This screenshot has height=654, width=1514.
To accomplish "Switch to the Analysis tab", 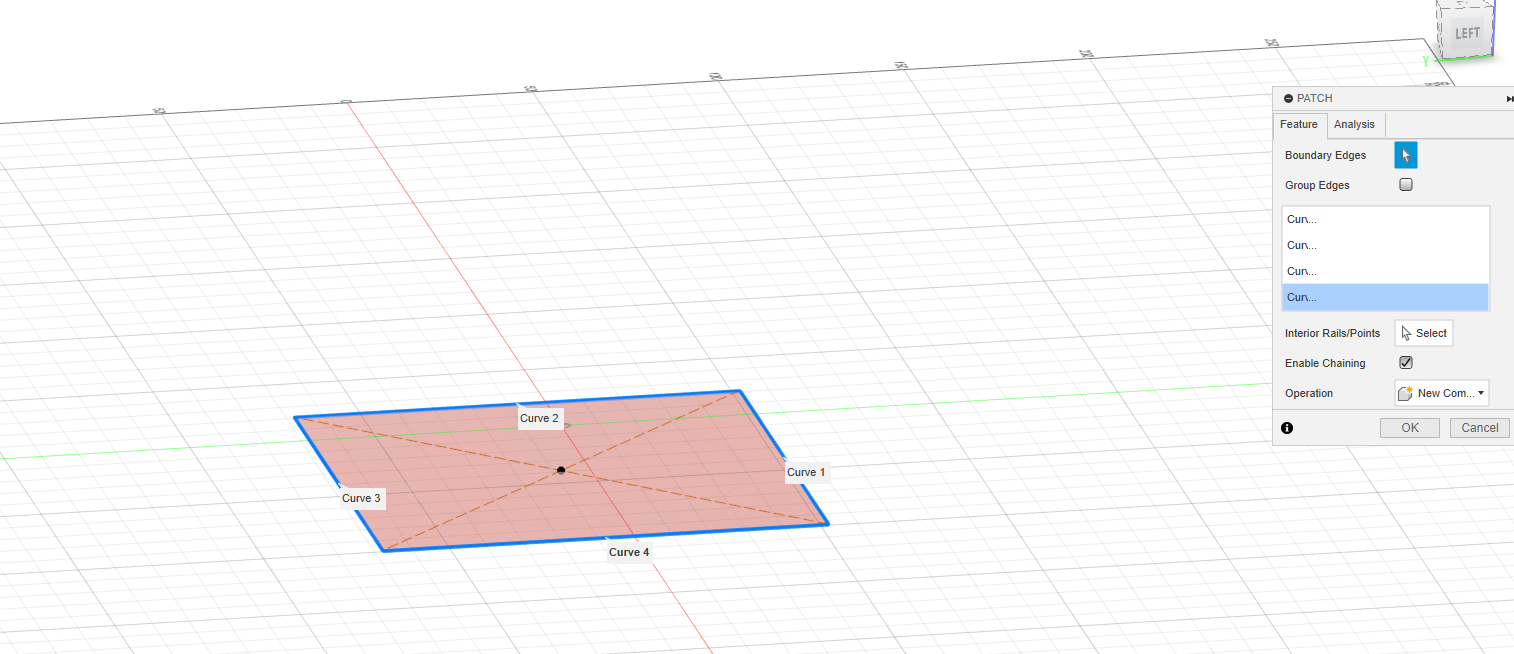I will pyautogui.click(x=1354, y=125).
